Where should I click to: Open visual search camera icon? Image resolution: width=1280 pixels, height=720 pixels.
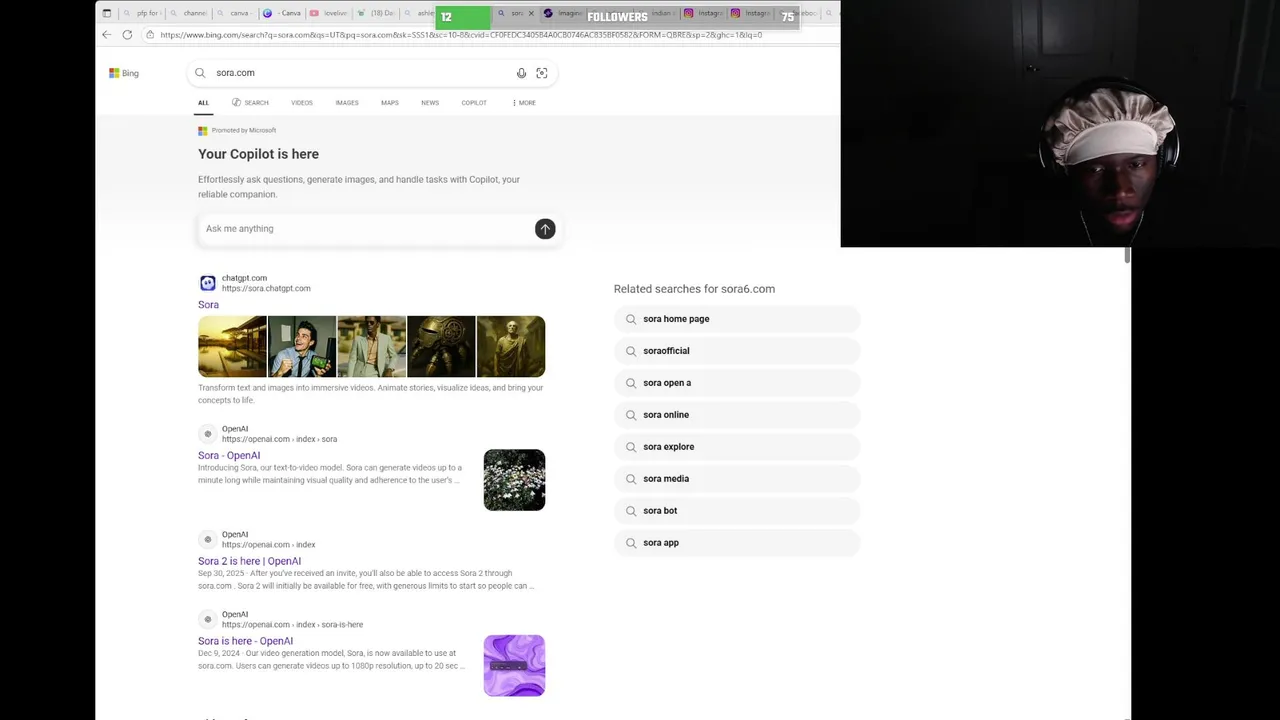(x=542, y=73)
